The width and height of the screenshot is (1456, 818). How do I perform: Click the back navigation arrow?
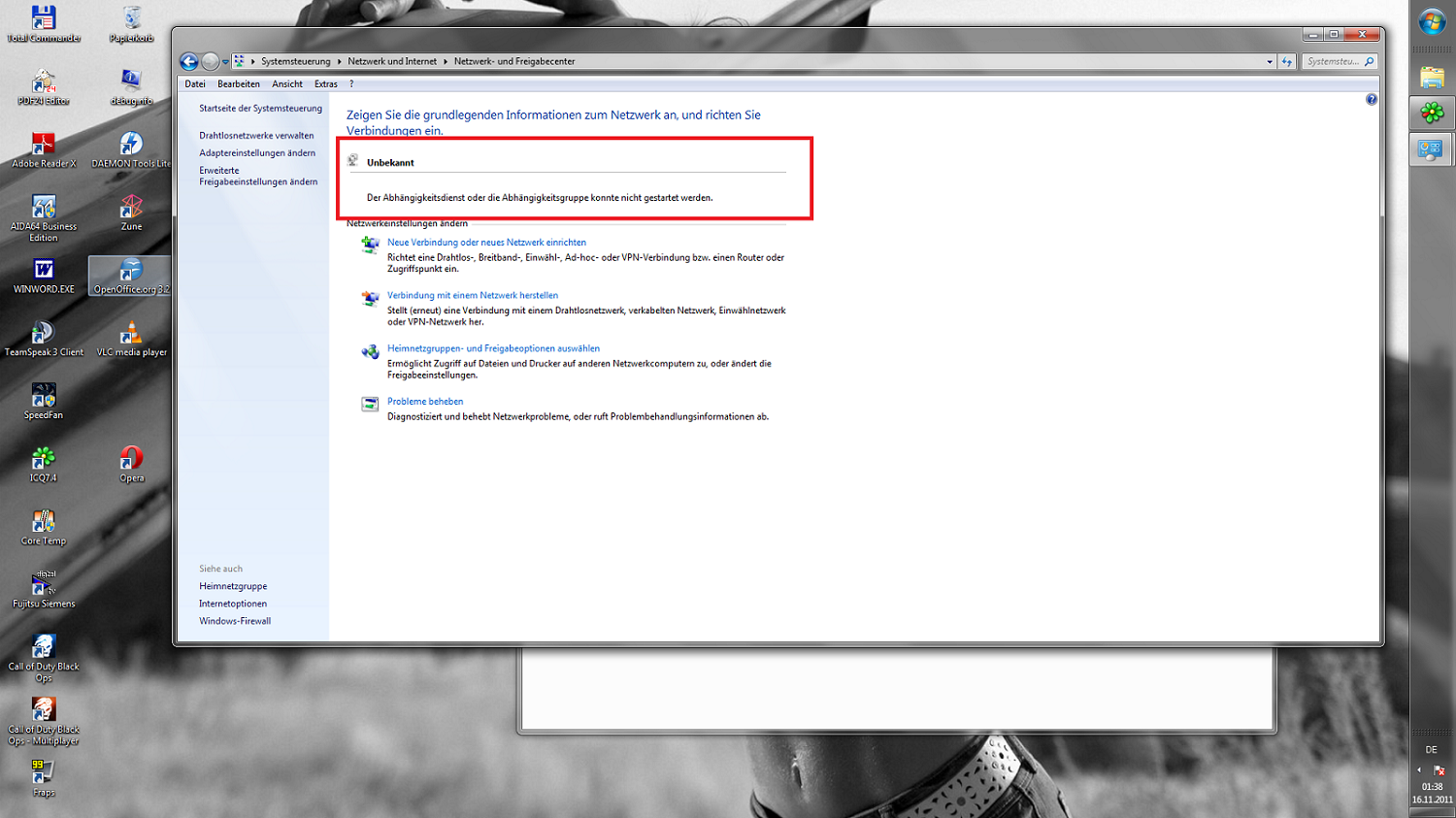189,61
